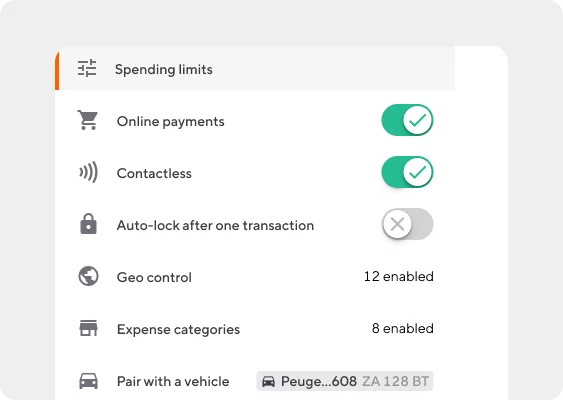Click the spending limits sliders icon

click(87, 68)
